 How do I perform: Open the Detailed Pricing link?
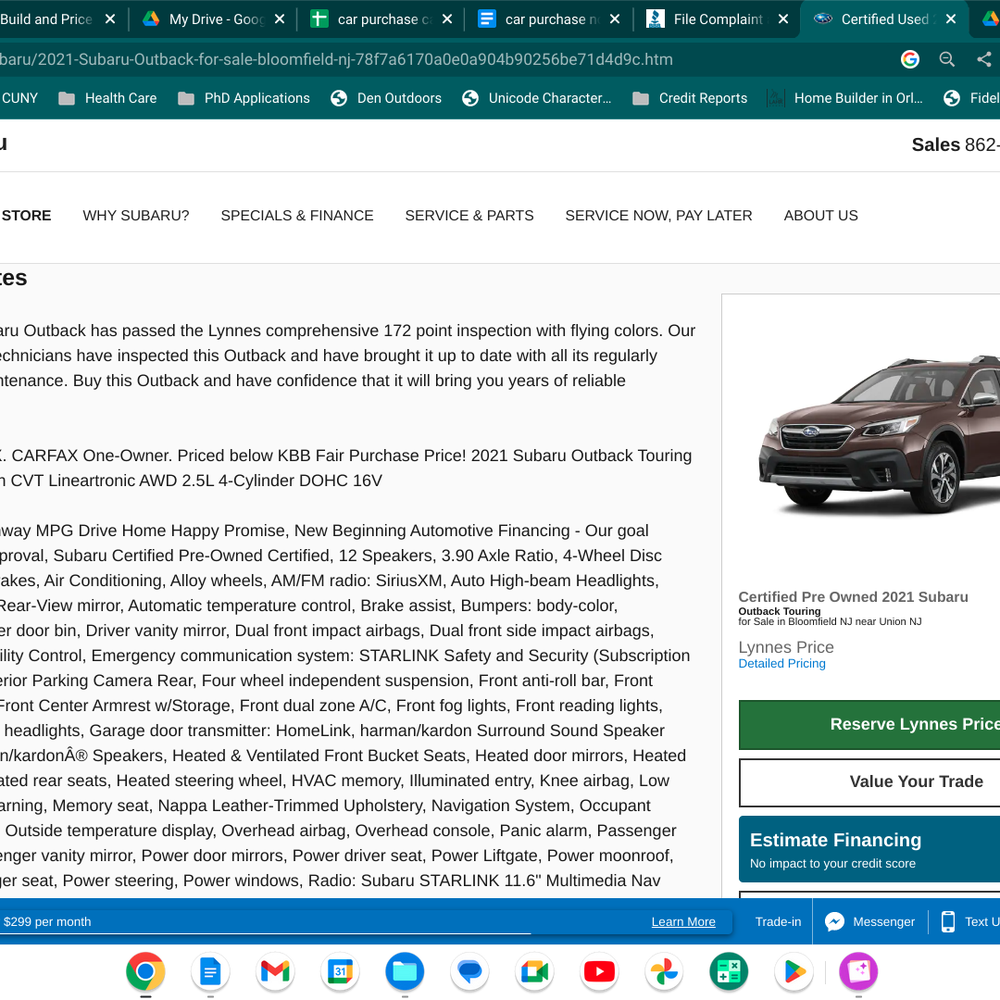pos(782,664)
